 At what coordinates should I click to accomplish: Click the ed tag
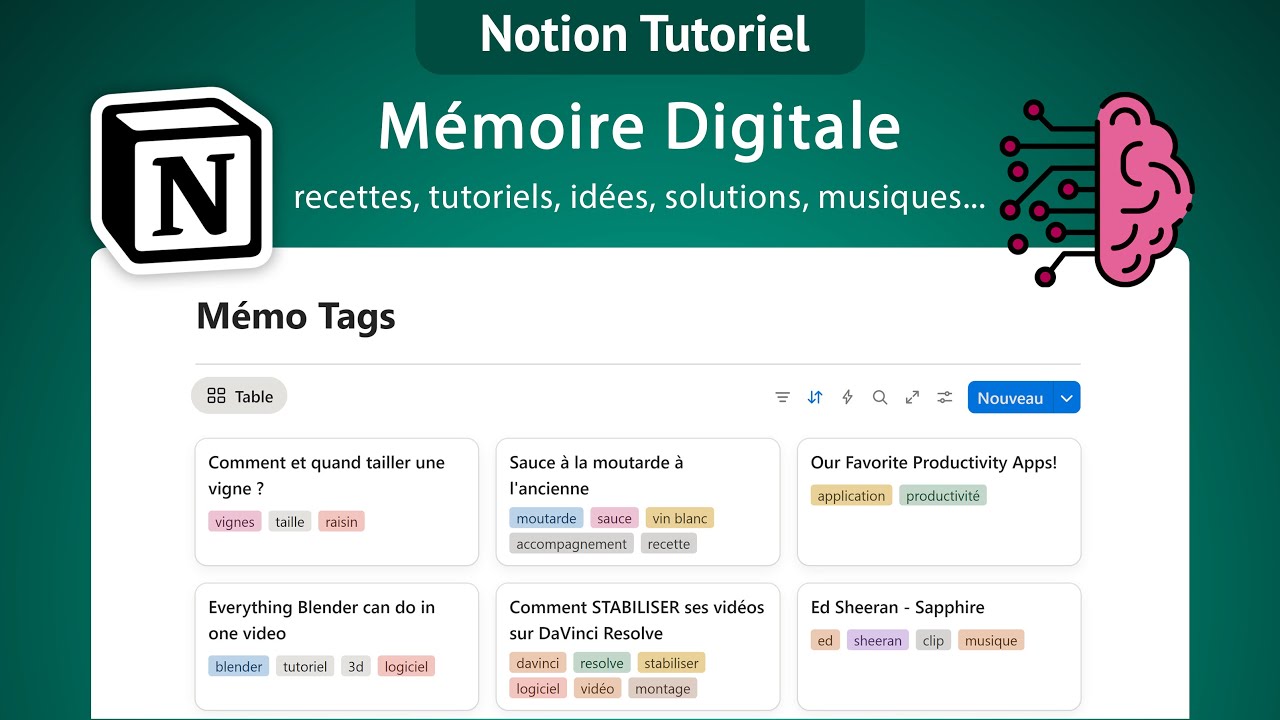pos(825,640)
